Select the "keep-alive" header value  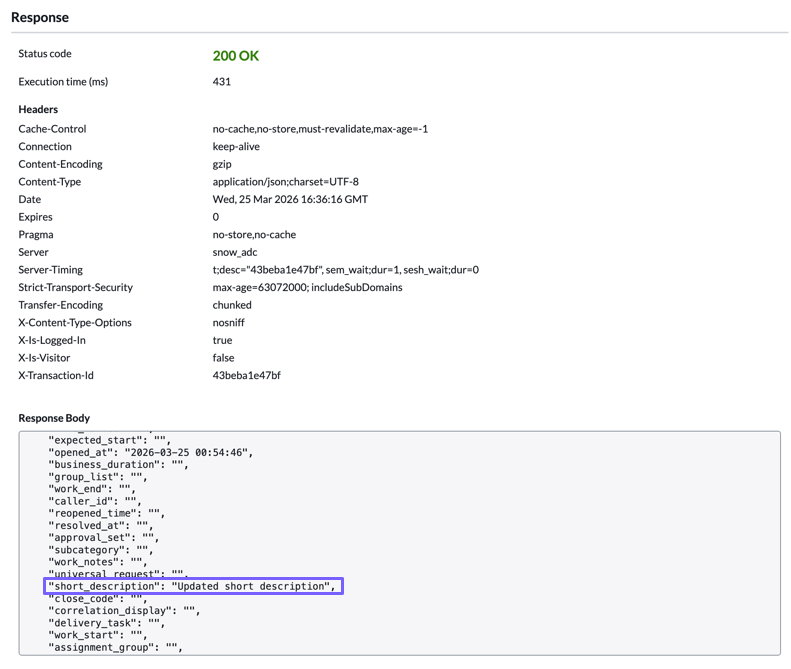(236, 146)
